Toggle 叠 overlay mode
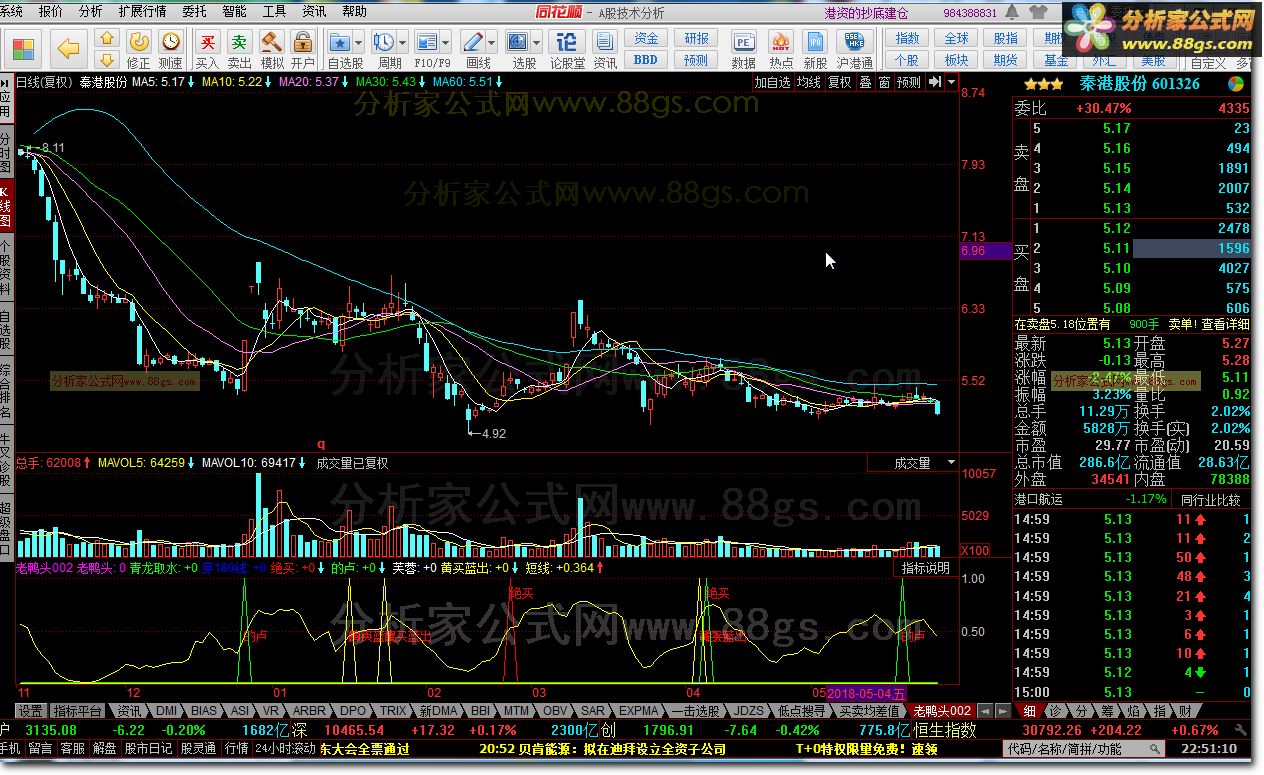Screen dimensions: 1264x775 click(865, 82)
